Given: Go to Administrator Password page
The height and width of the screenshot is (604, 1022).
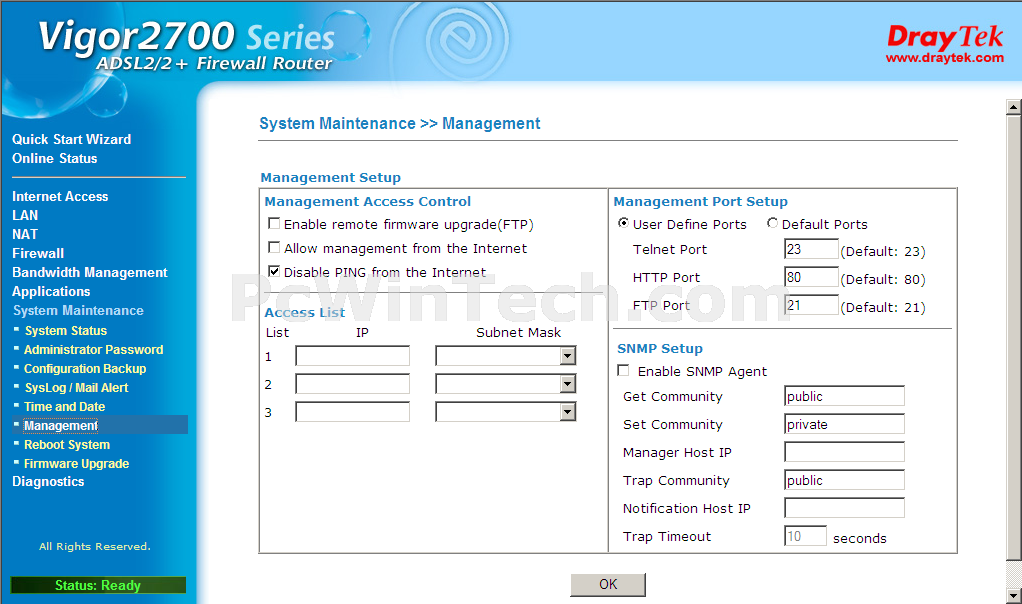Looking at the screenshot, I should [x=94, y=349].
